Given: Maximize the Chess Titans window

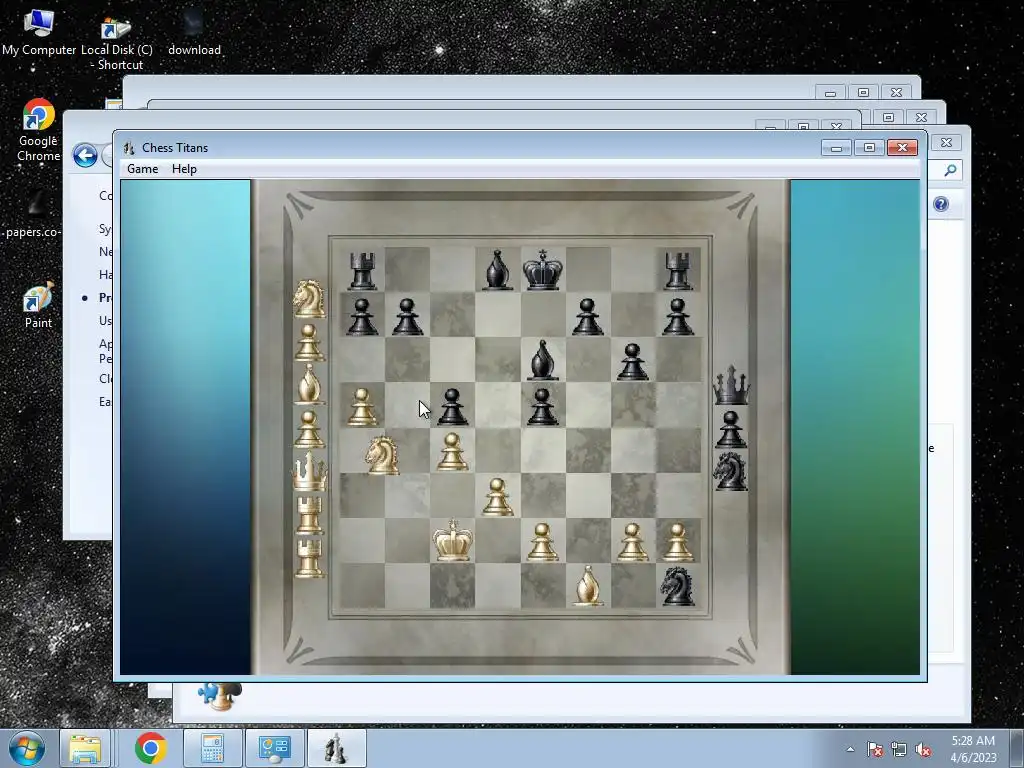Looking at the screenshot, I should (x=869, y=148).
